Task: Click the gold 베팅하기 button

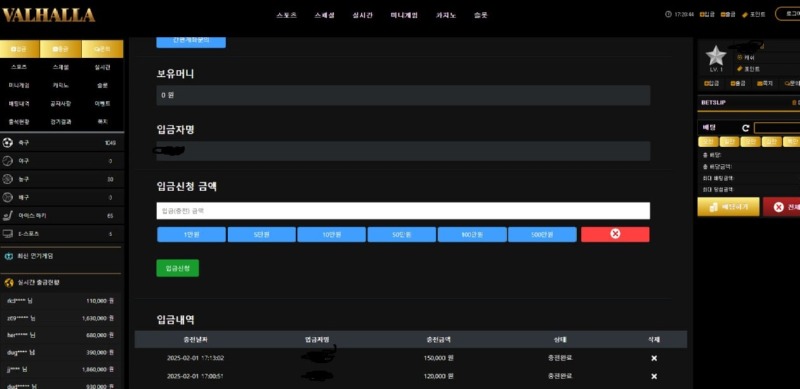Action: pos(728,207)
